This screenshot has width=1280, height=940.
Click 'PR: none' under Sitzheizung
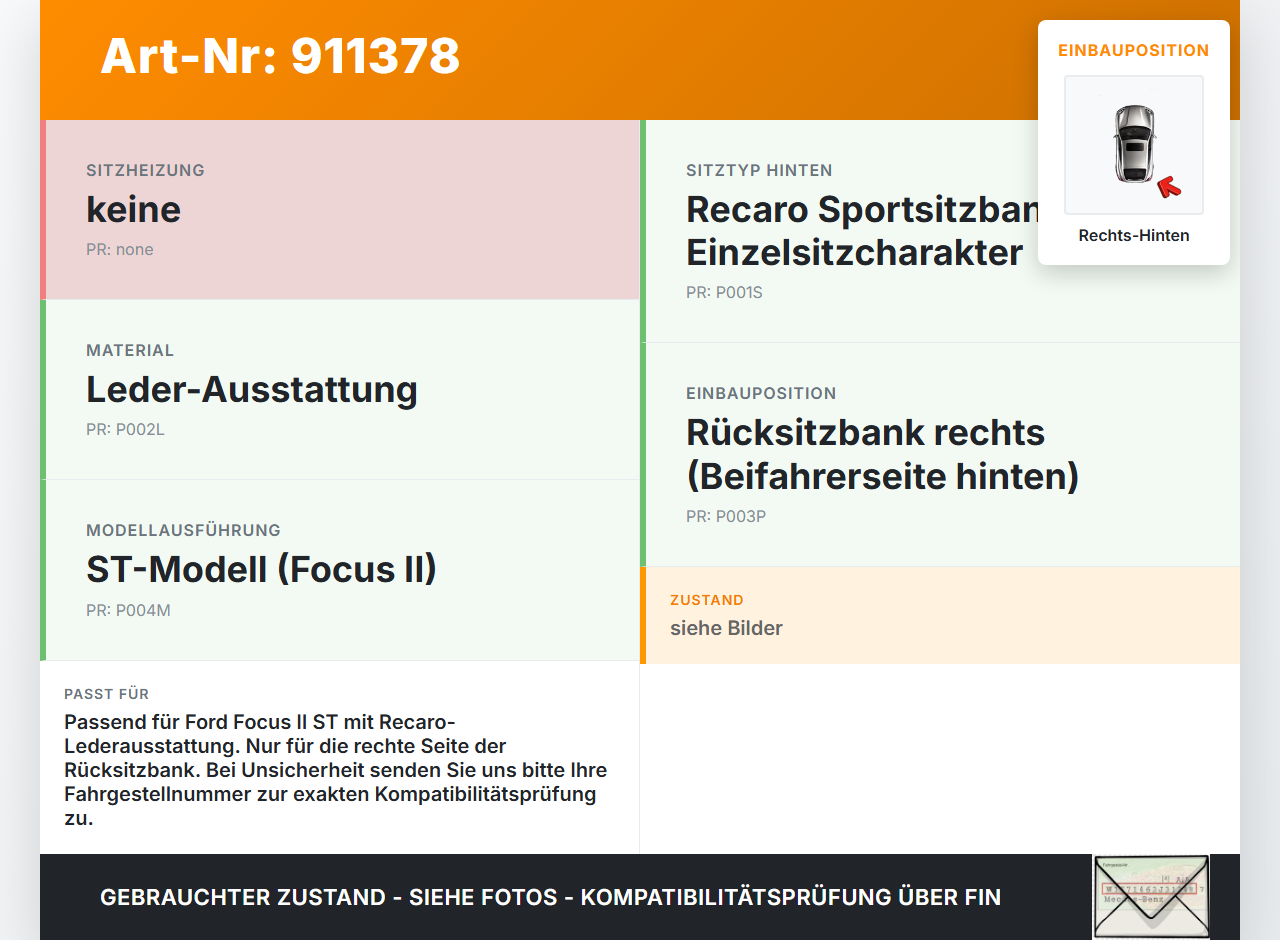point(120,250)
